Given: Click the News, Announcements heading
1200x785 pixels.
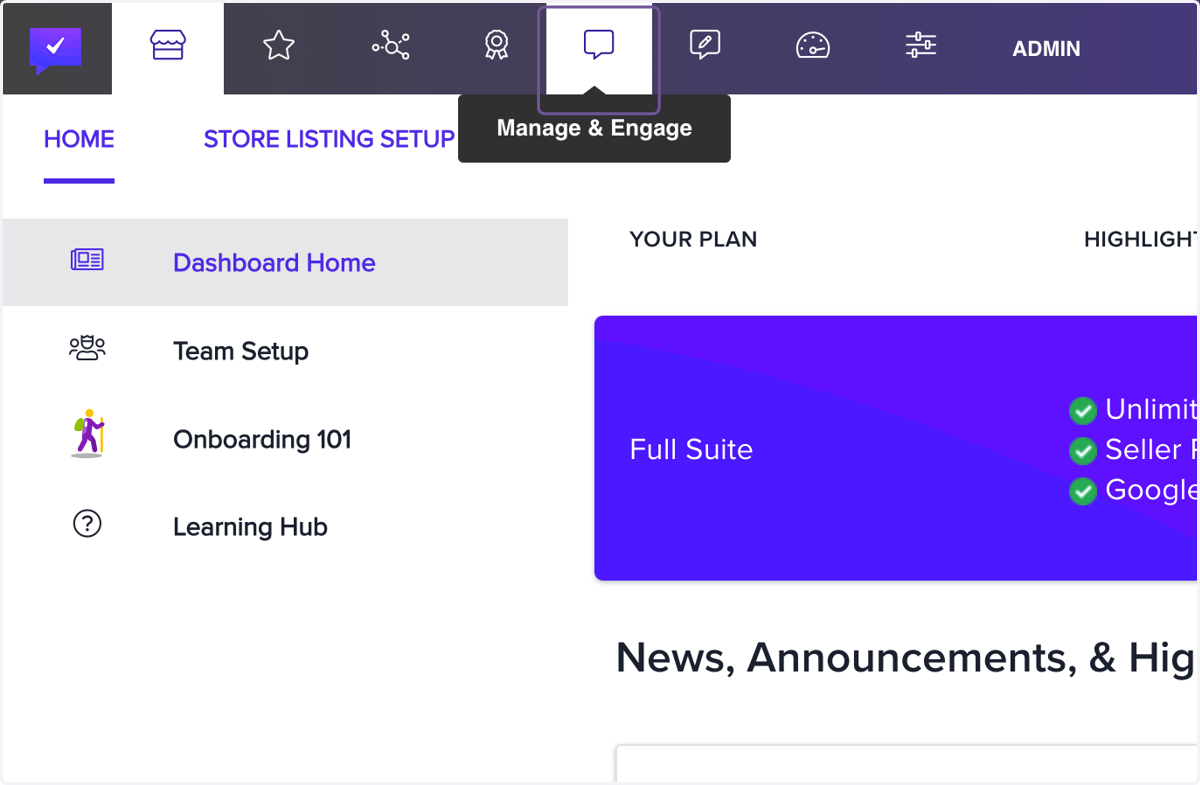Looking at the screenshot, I should [905, 657].
